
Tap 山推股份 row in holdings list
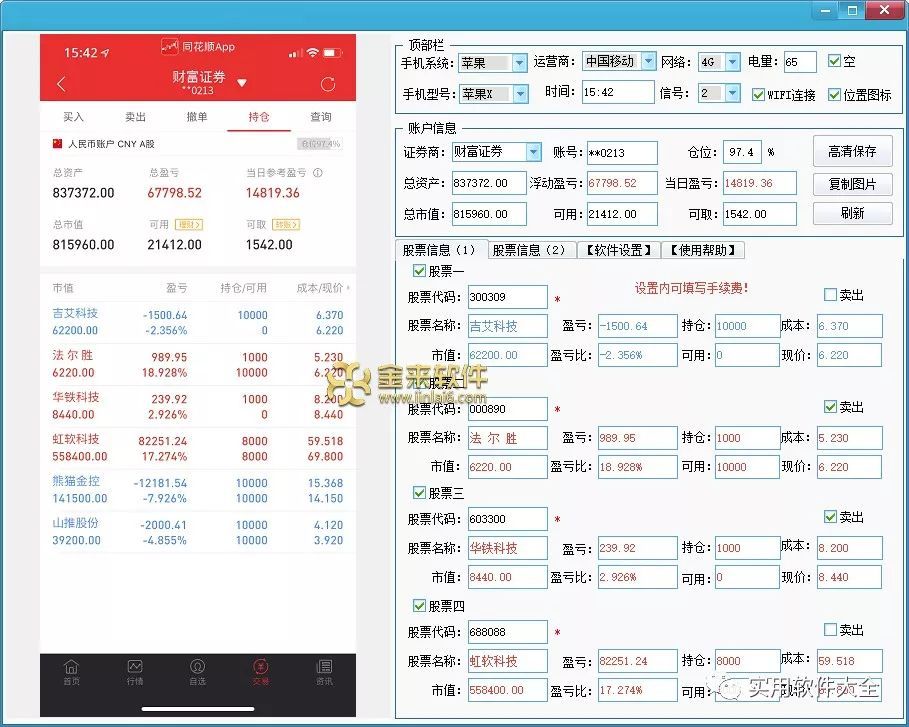pyautogui.click(x=198, y=532)
